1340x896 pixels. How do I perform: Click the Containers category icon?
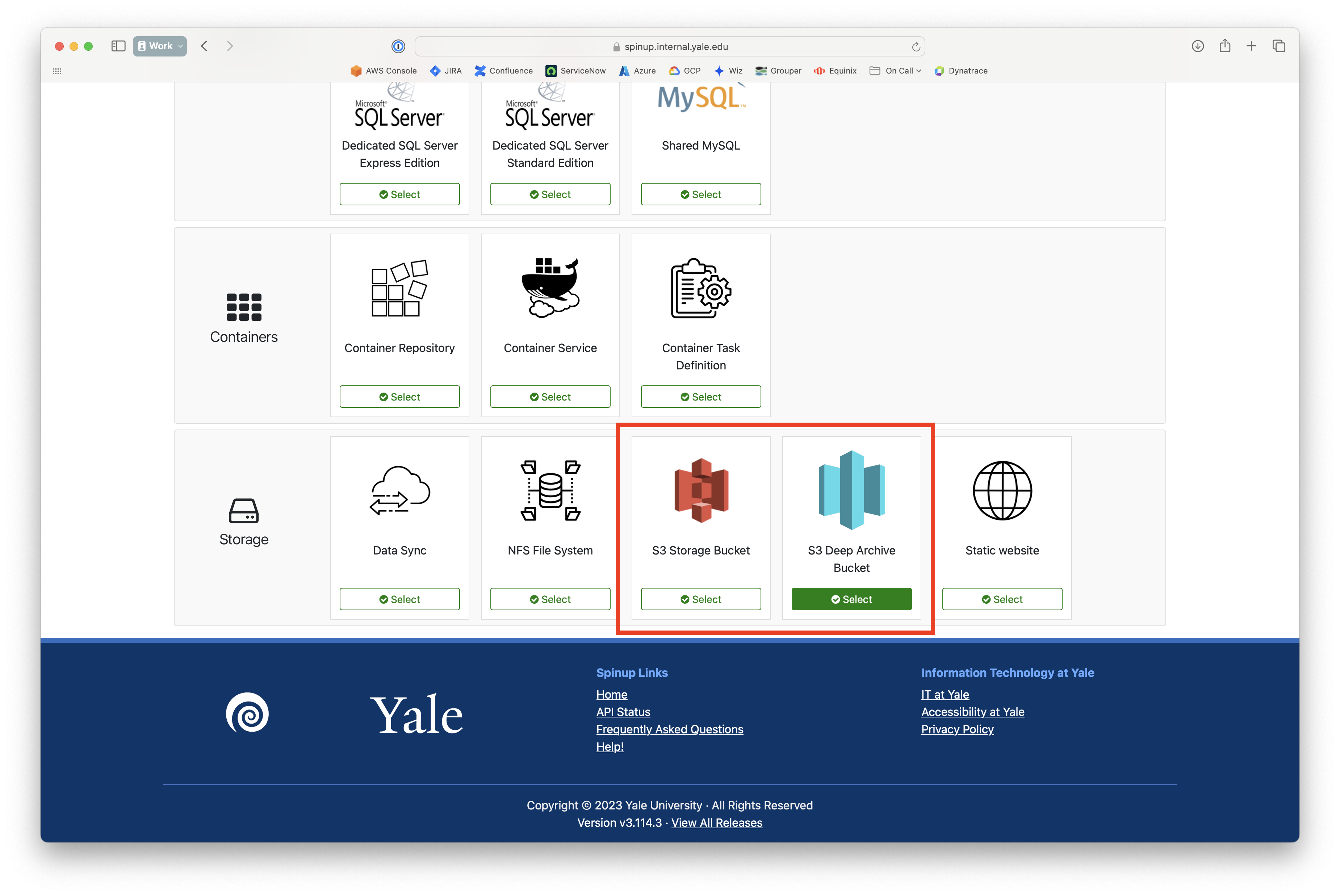click(244, 307)
